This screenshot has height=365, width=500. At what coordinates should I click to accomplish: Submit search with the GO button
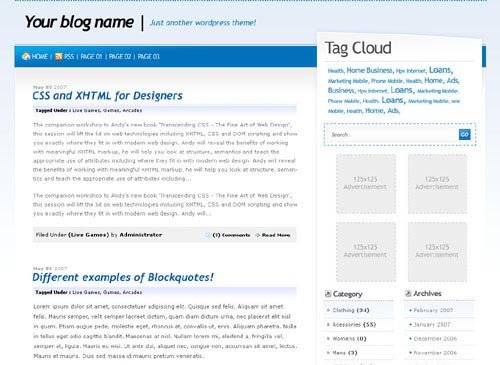point(465,134)
